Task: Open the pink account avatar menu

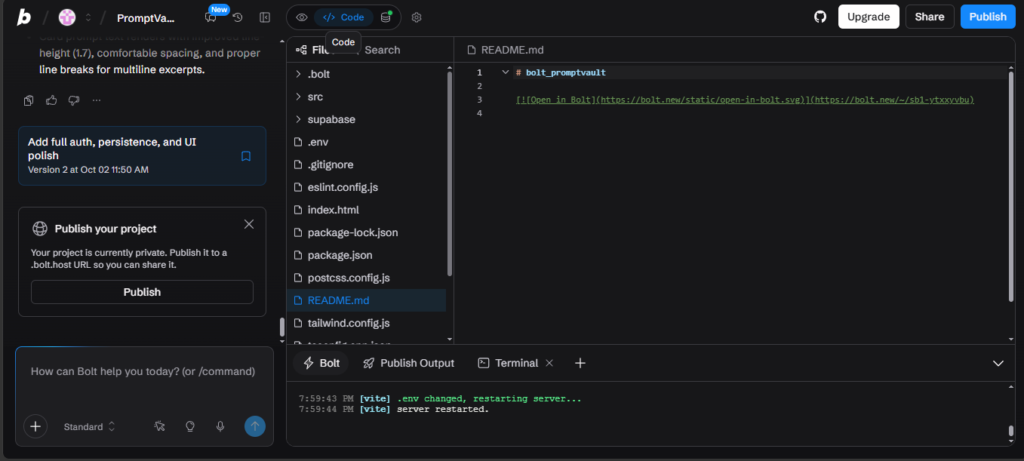Action: (67, 18)
